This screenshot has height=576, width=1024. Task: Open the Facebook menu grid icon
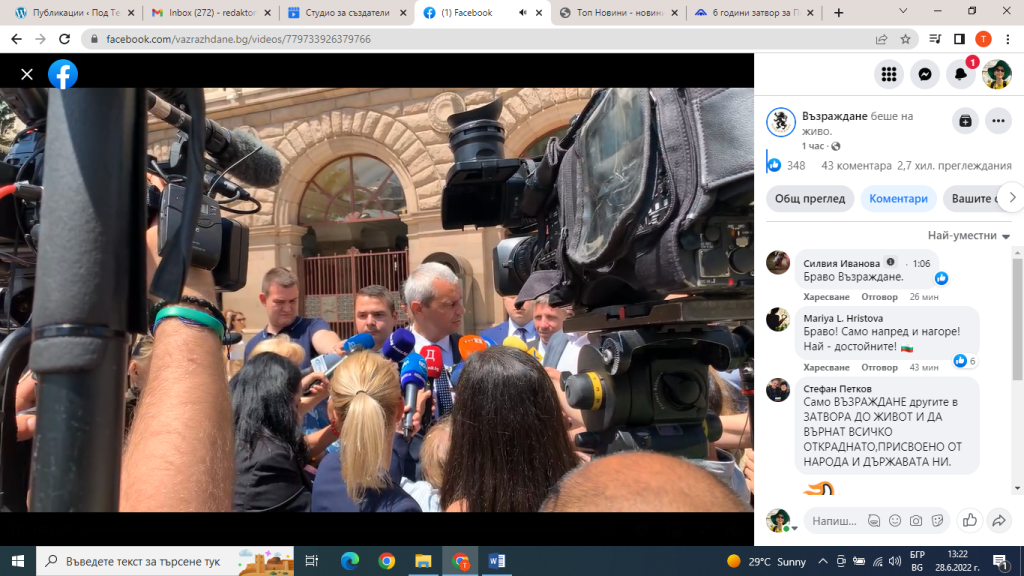click(888, 74)
